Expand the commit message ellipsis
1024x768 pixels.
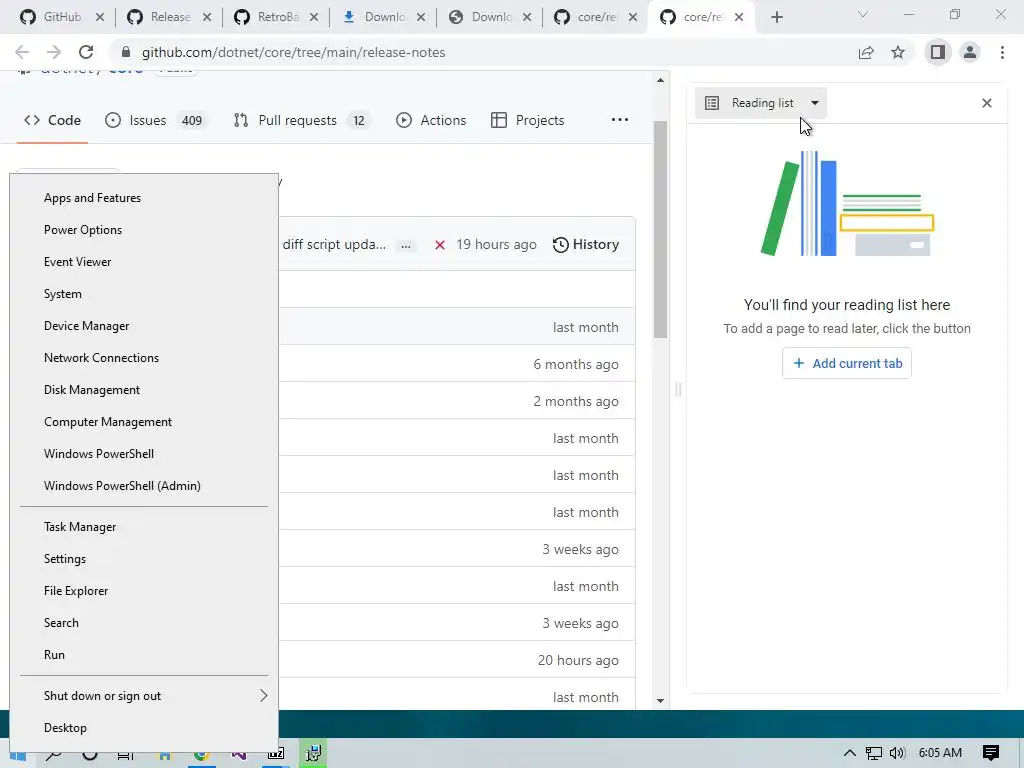[406, 246]
